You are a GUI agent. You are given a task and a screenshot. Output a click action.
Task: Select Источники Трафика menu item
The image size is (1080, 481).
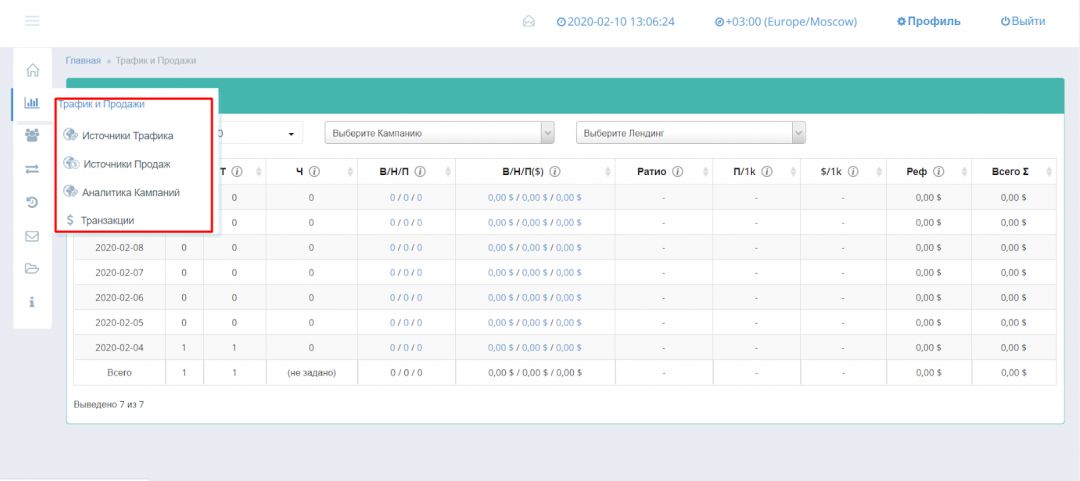tap(127, 136)
